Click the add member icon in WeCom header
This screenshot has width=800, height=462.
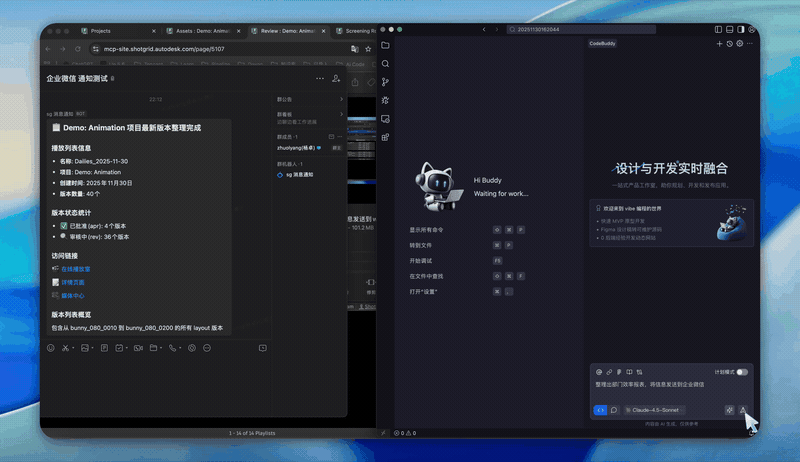[x=336, y=79]
